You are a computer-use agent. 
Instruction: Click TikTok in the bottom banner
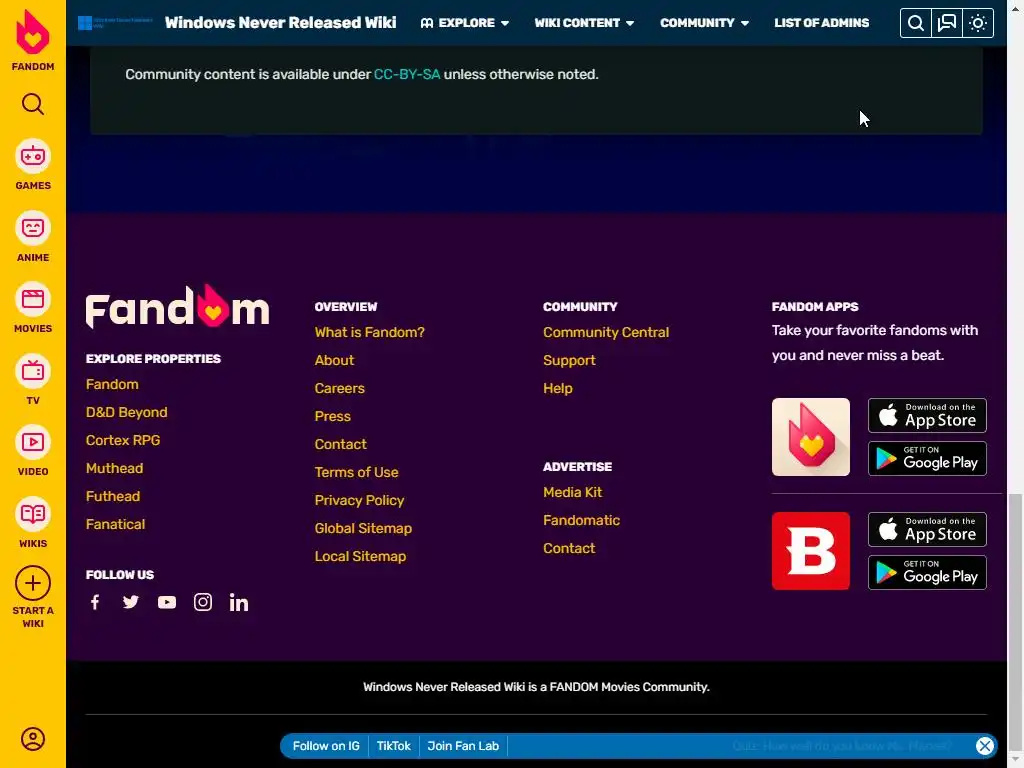click(393, 746)
